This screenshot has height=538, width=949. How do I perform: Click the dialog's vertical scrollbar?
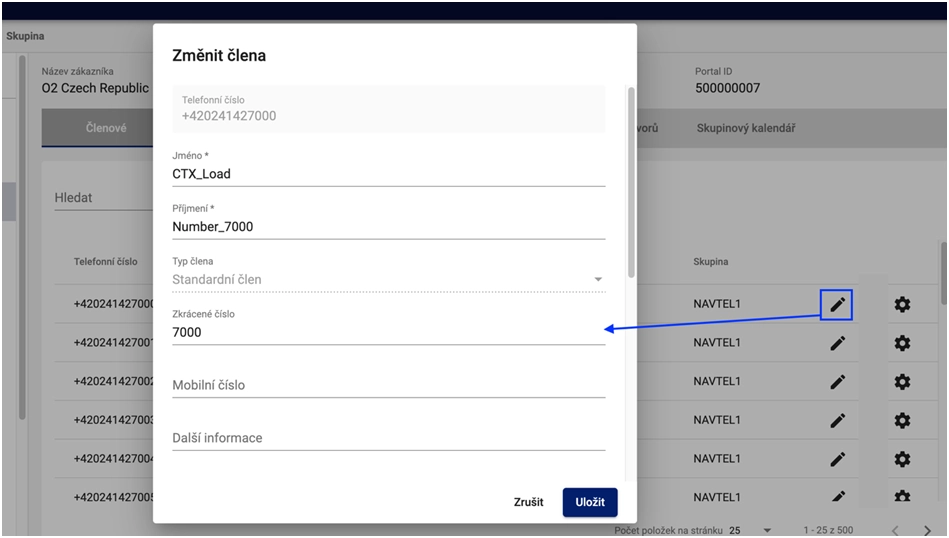[630, 180]
